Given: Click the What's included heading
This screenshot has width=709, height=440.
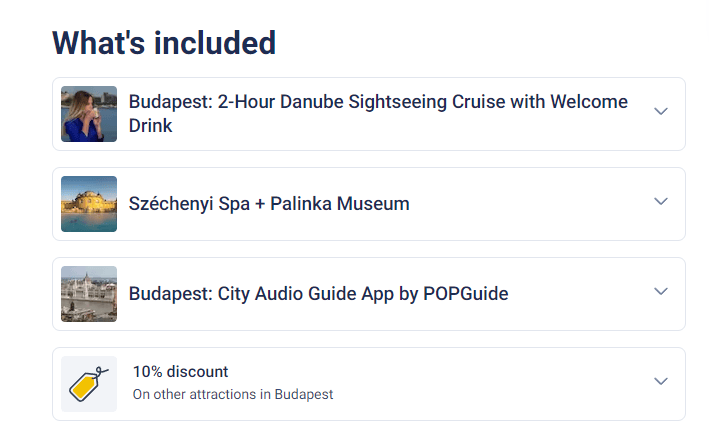Looking at the screenshot, I should pos(164,43).
